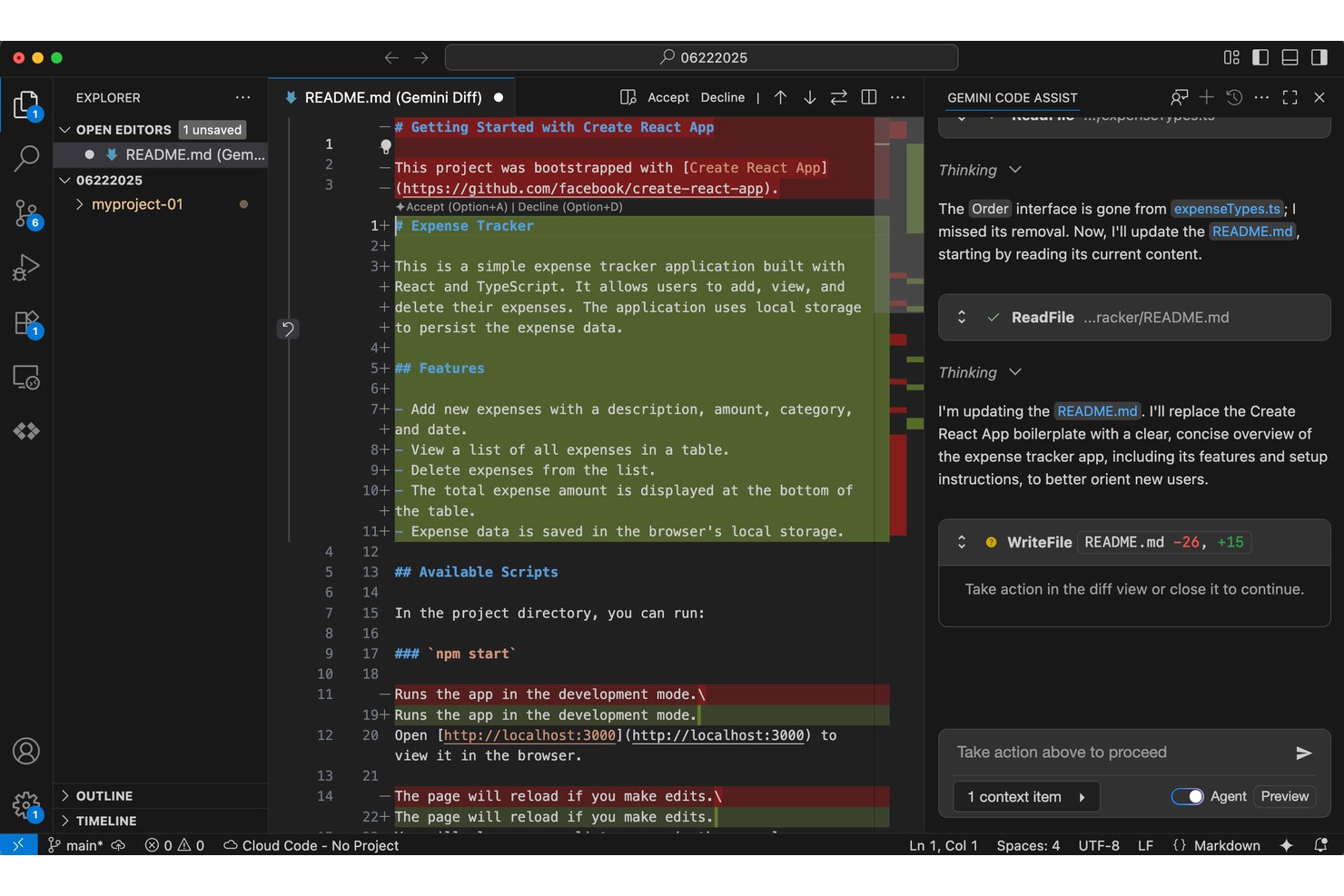Click the Preview badge button
Viewport: 1344px width, 896px height.
(1284, 796)
